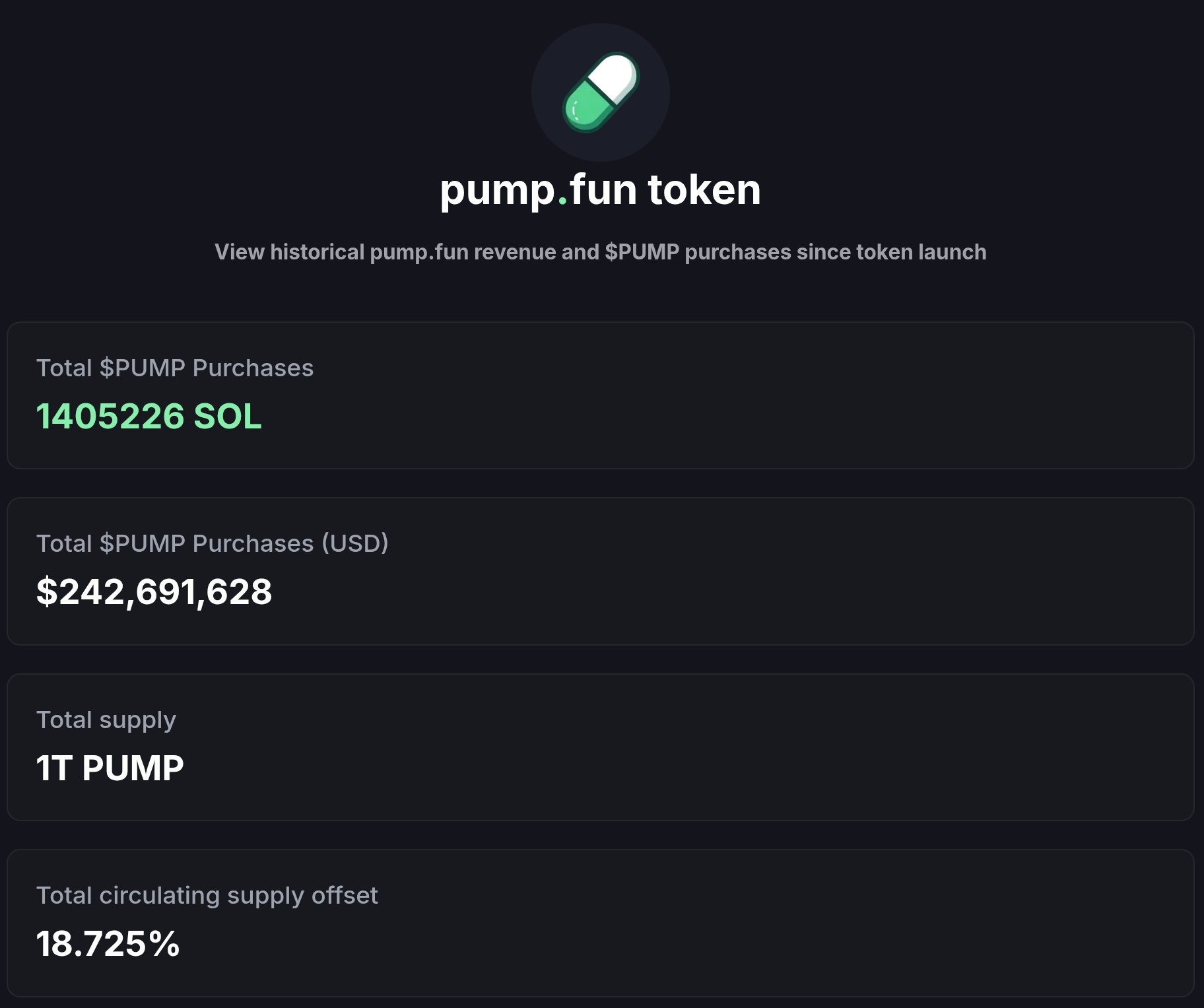Click the "Total supply" label
The height and width of the screenshot is (1008, 1204).
pyautogui.click(x=106, y=720)
